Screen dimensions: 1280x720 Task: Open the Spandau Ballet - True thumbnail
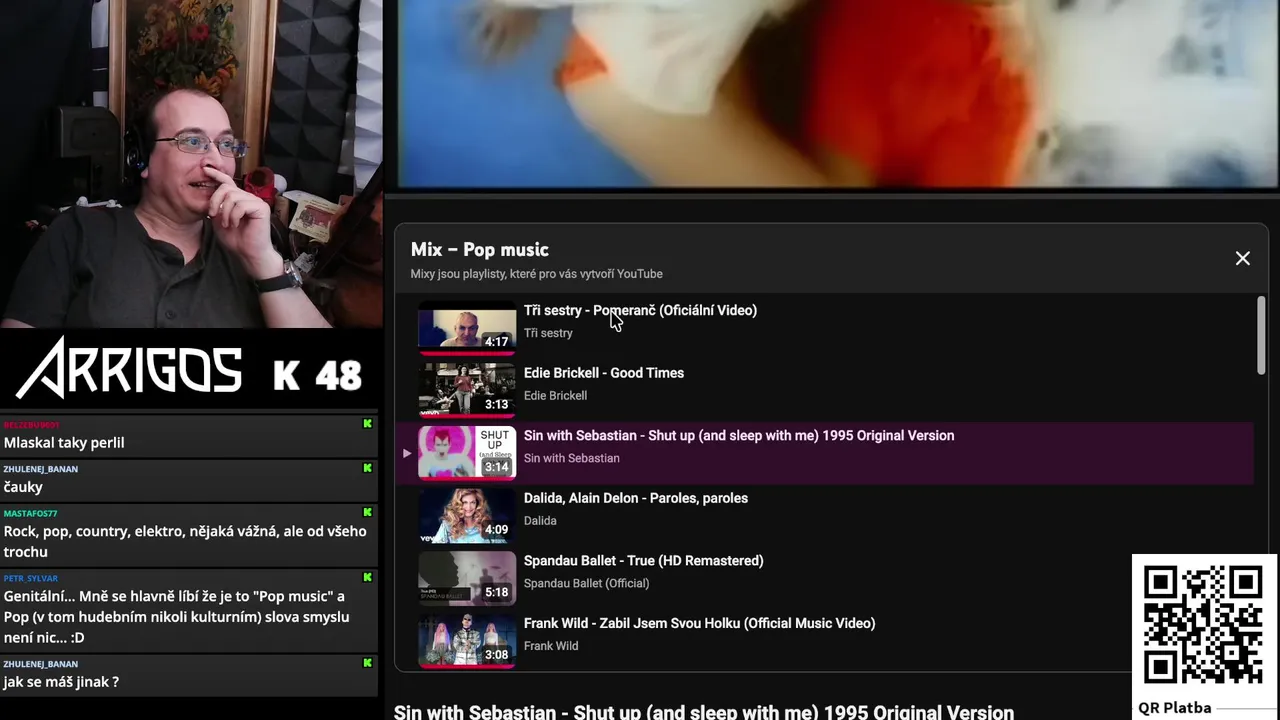[x=467, y=578]
